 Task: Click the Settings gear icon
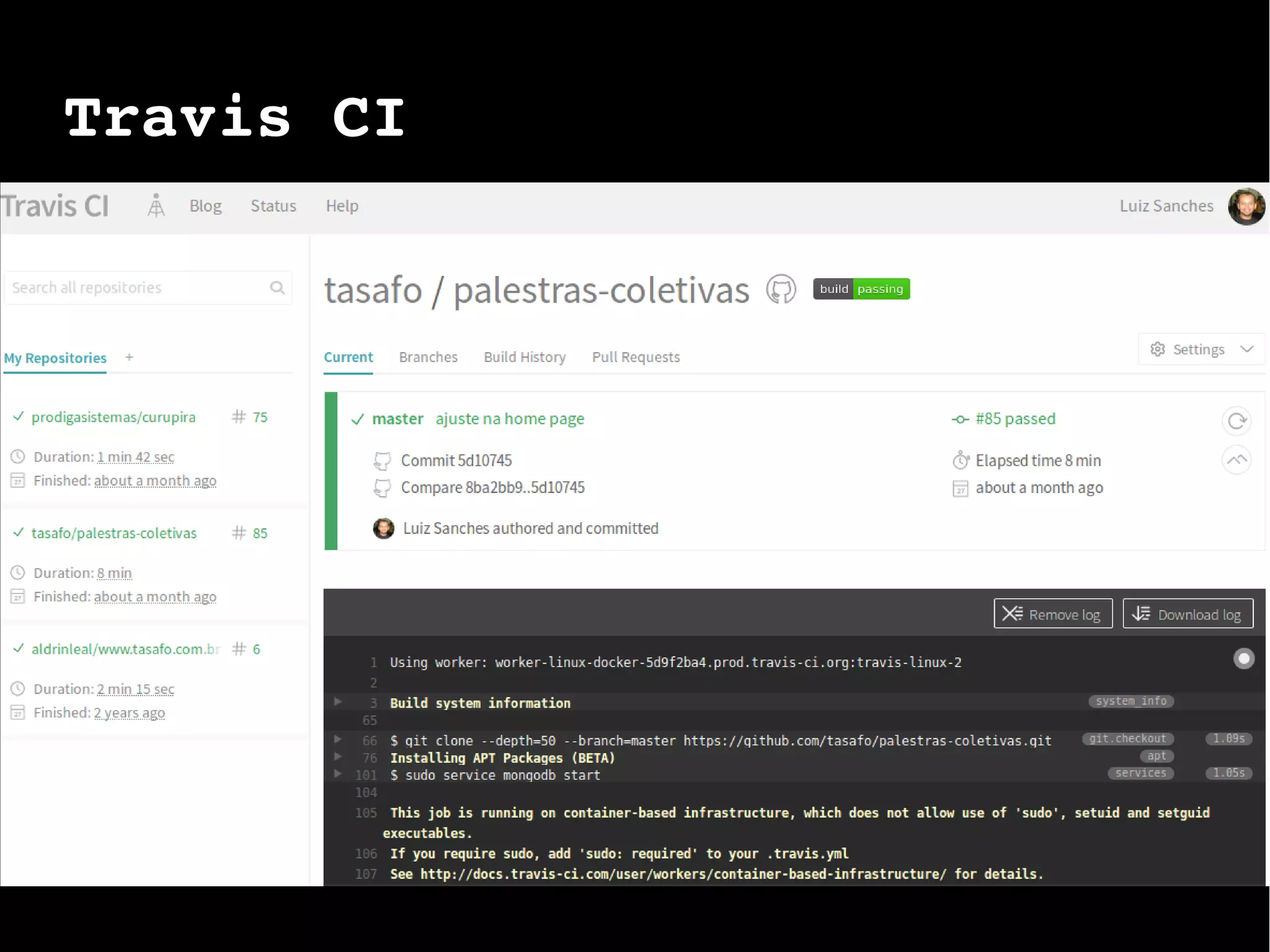1157,349
